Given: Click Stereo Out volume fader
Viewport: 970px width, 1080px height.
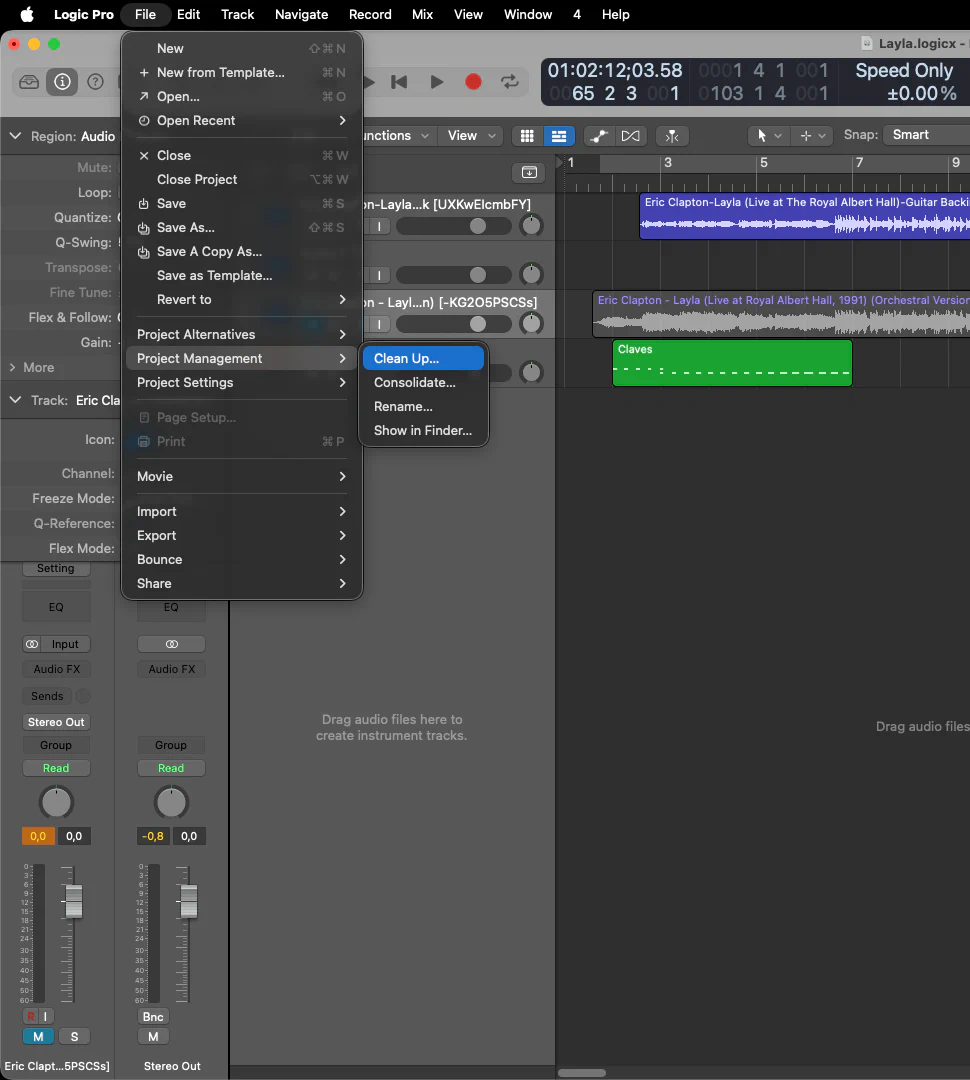Looking at the screenshot, I should [x=189, y=902].
